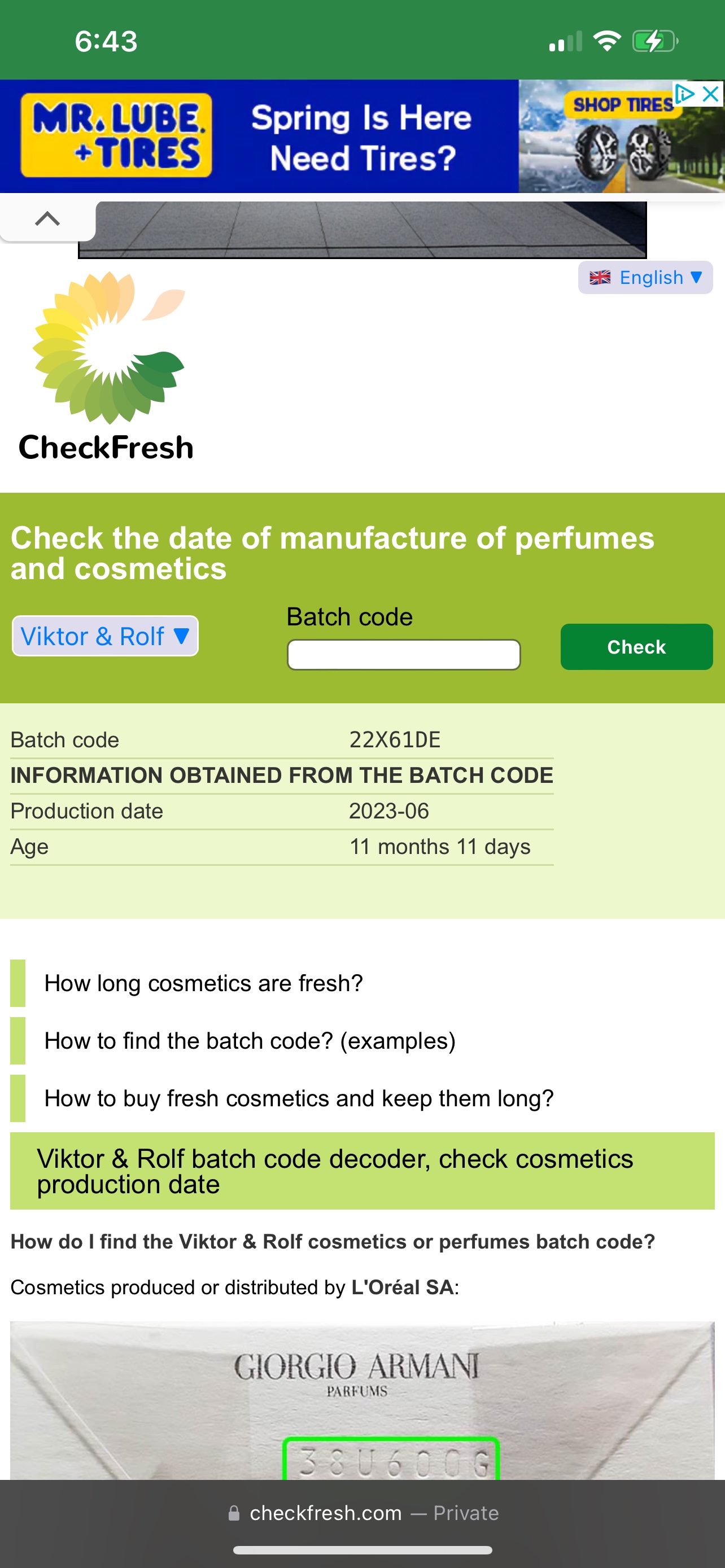Viewport: 725px width, 1568px height.
Task: Tap the Wi-Fi status icon
Action: tap(607, 41)
